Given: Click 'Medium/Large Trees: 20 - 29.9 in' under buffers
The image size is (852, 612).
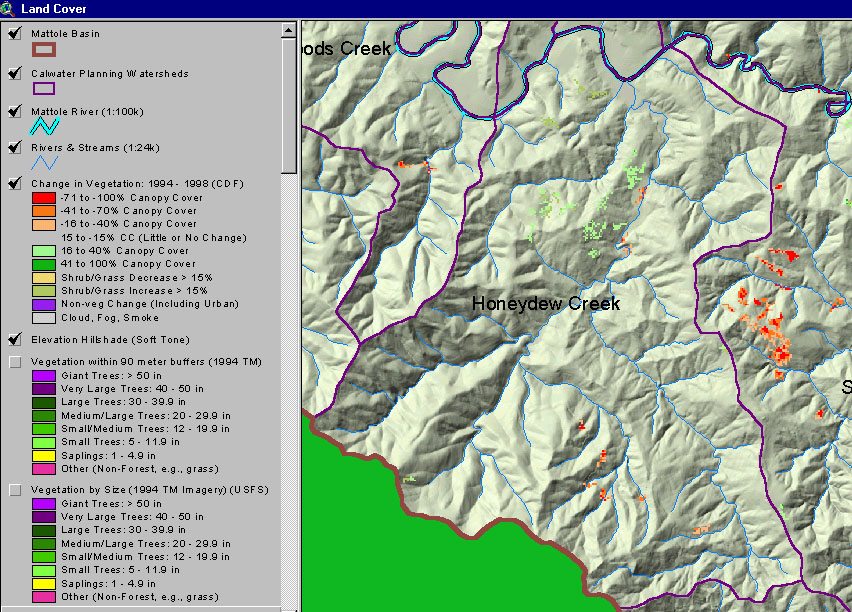Looking at the screenshot, I should pyautogui.click(x=146, y=416).
